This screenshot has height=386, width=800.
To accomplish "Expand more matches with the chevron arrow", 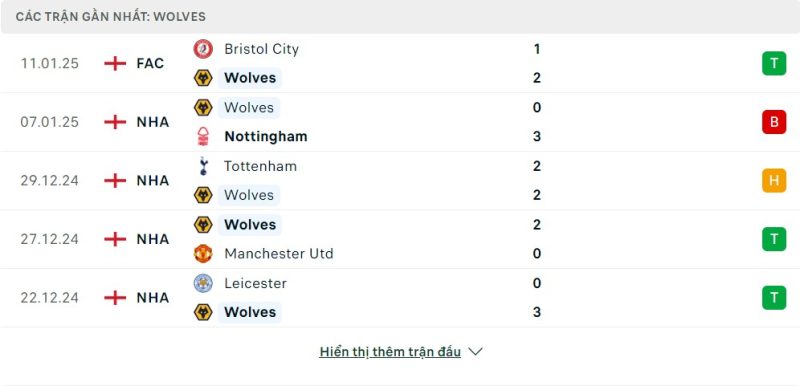I will click(475, 352).
